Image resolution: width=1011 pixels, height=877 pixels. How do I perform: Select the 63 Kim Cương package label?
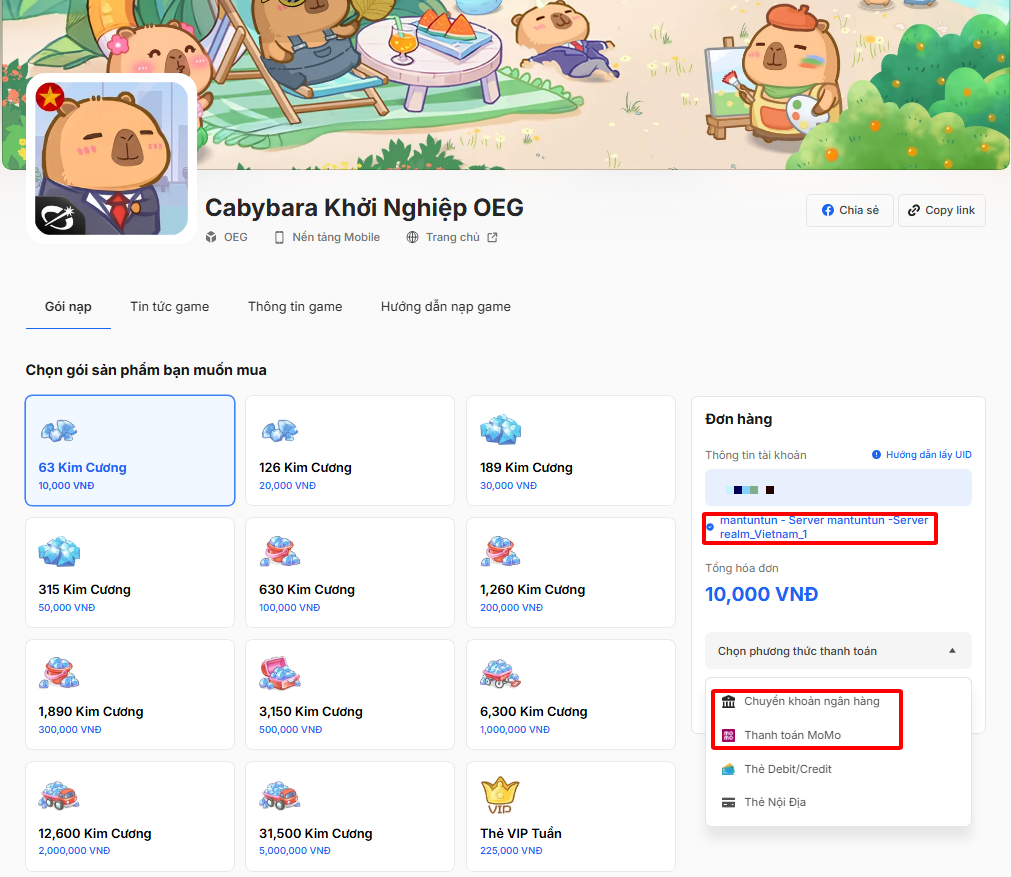click(x=83, y=468)
